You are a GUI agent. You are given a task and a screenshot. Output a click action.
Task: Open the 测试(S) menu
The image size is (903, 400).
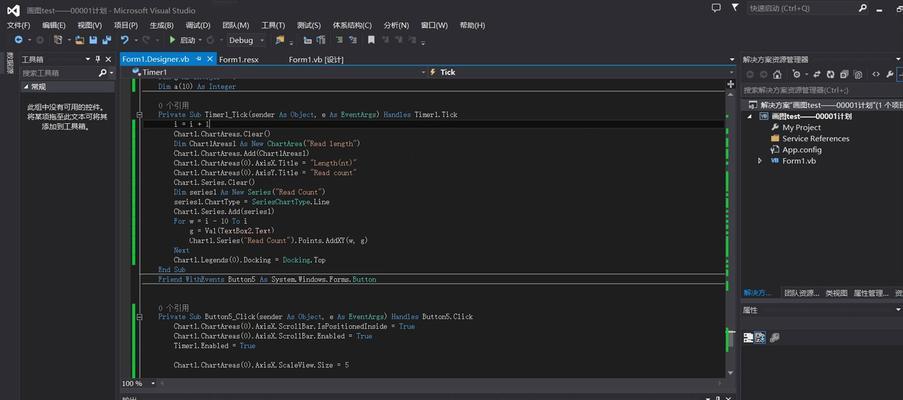309,25
